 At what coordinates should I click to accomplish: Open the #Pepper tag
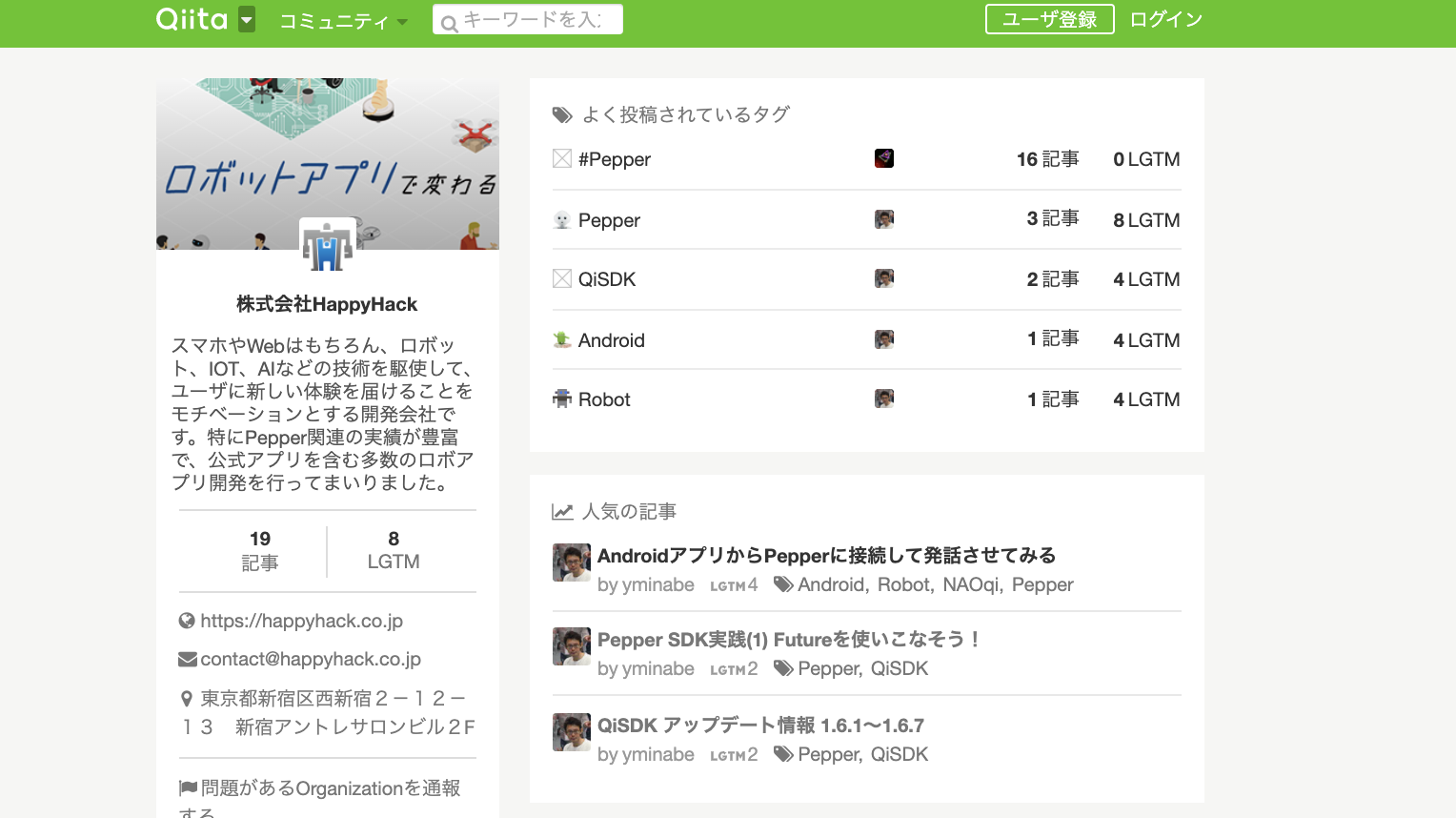point(615,159)
